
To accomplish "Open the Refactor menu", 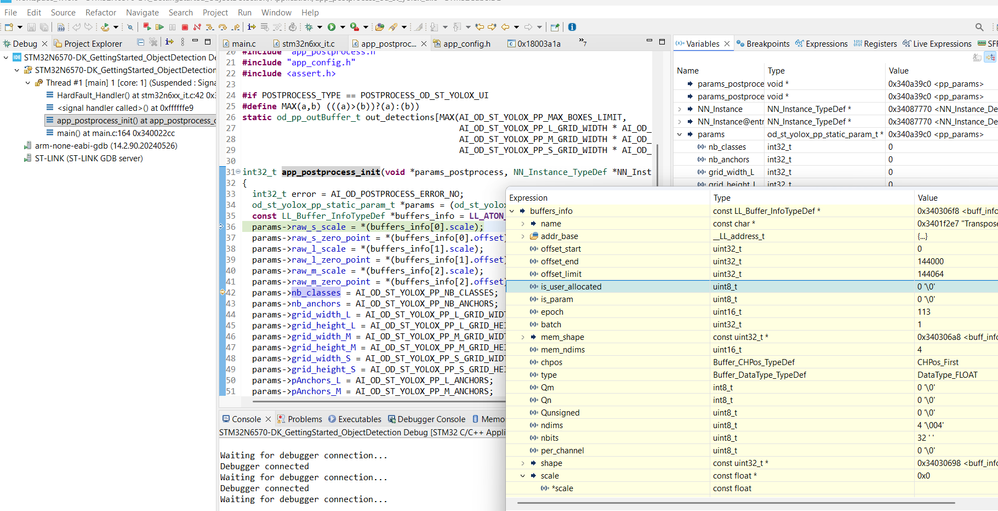I will coord(100,13).
